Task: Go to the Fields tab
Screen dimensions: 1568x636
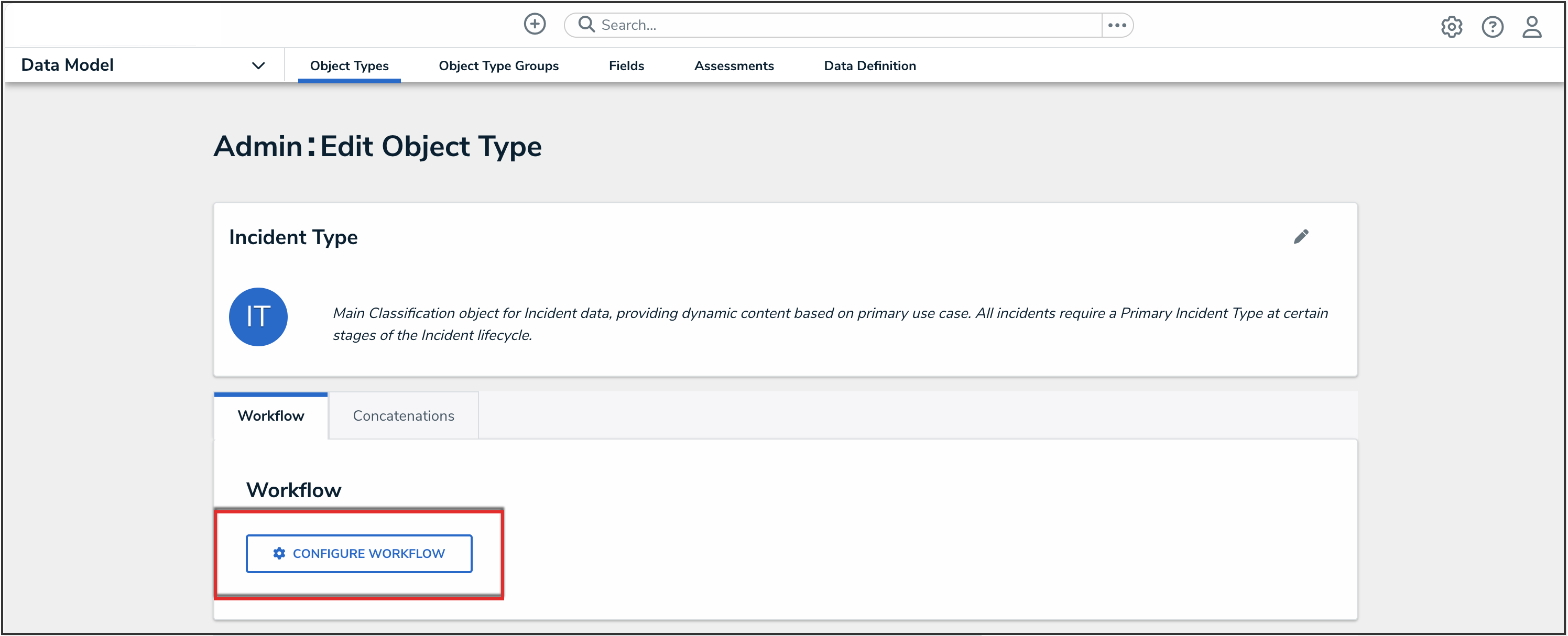Action: click(x=626, y=65)
